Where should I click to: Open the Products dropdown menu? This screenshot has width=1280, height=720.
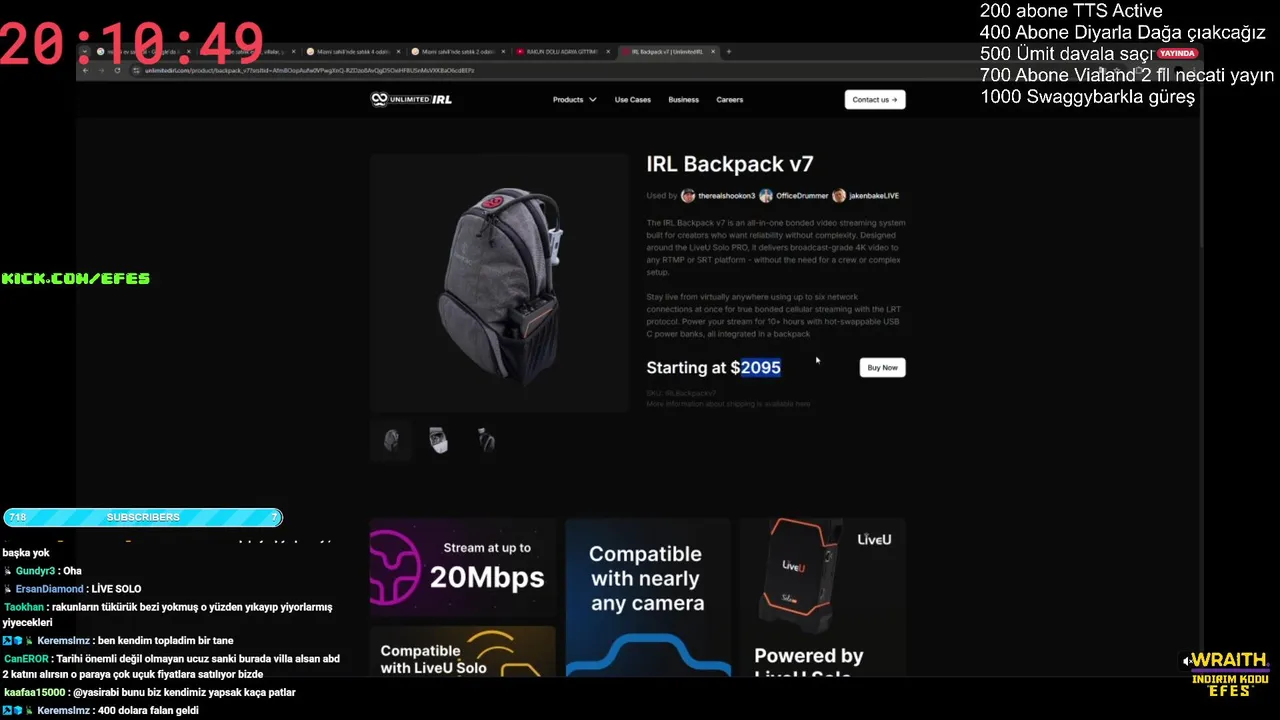tap(575, 100)
